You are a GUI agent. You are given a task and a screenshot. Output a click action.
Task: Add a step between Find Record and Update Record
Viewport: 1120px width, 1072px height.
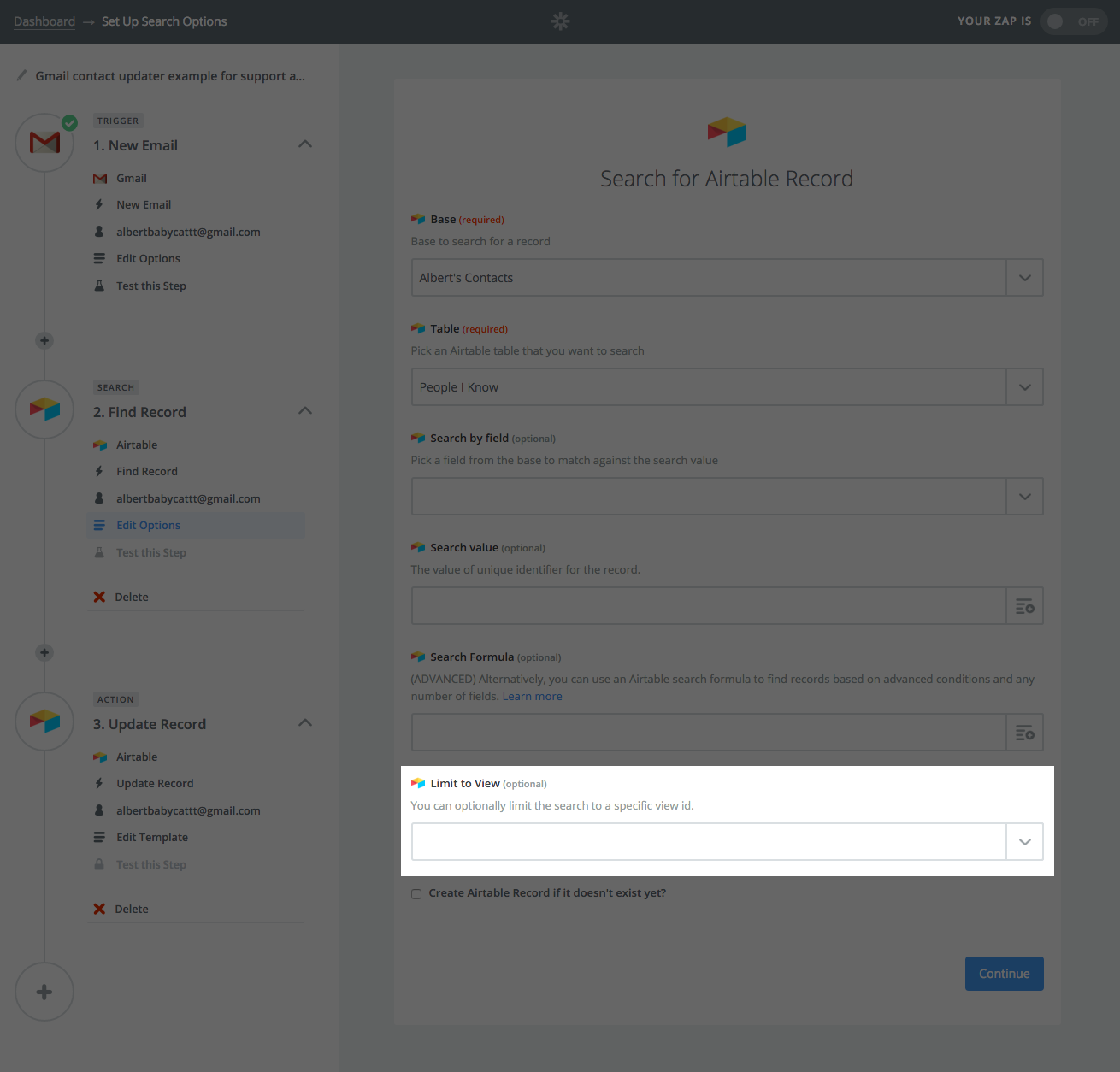(44, 652)
